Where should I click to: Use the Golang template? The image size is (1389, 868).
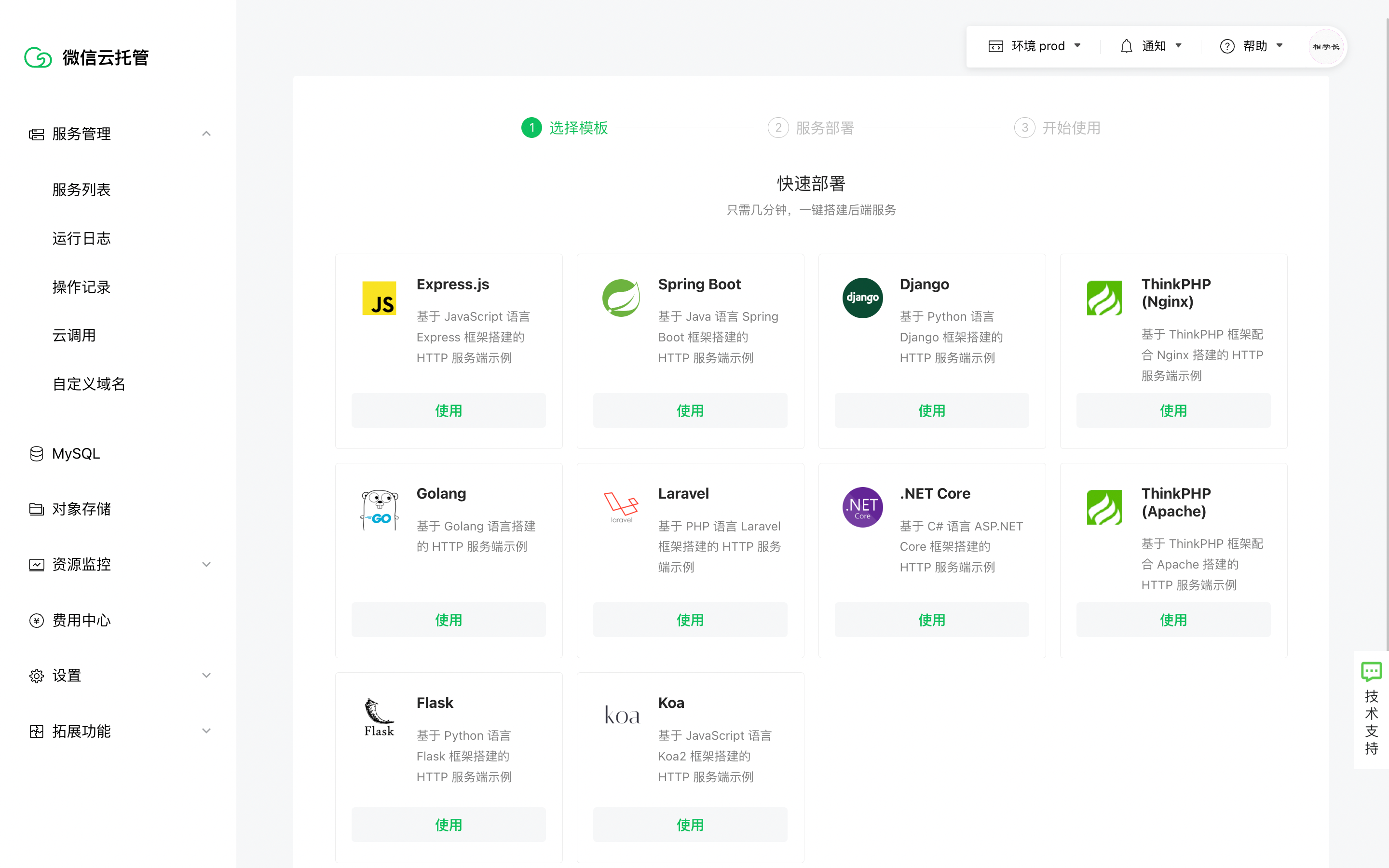(448, 620)
